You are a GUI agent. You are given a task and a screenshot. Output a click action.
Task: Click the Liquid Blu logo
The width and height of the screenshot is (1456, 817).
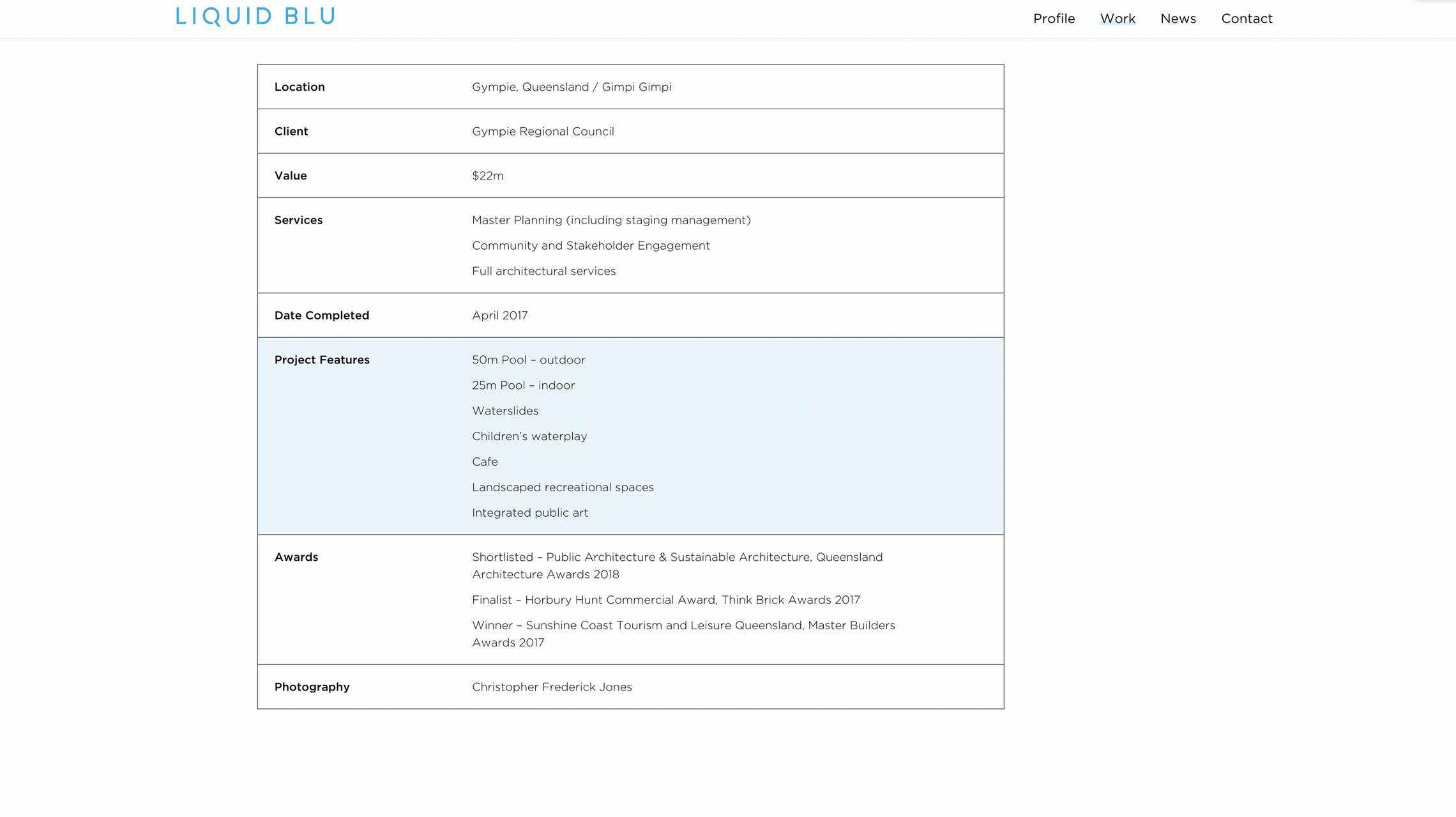pos(255,16)
